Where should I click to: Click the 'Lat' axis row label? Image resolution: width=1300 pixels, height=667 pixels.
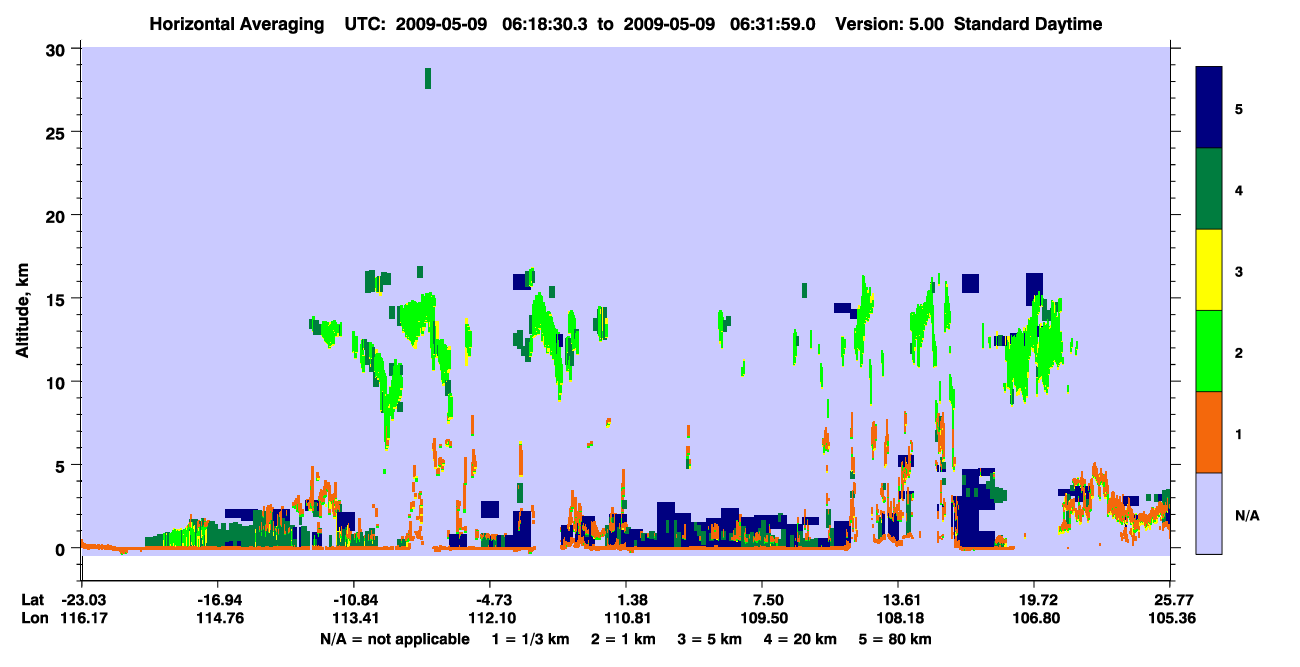(33, 600)
